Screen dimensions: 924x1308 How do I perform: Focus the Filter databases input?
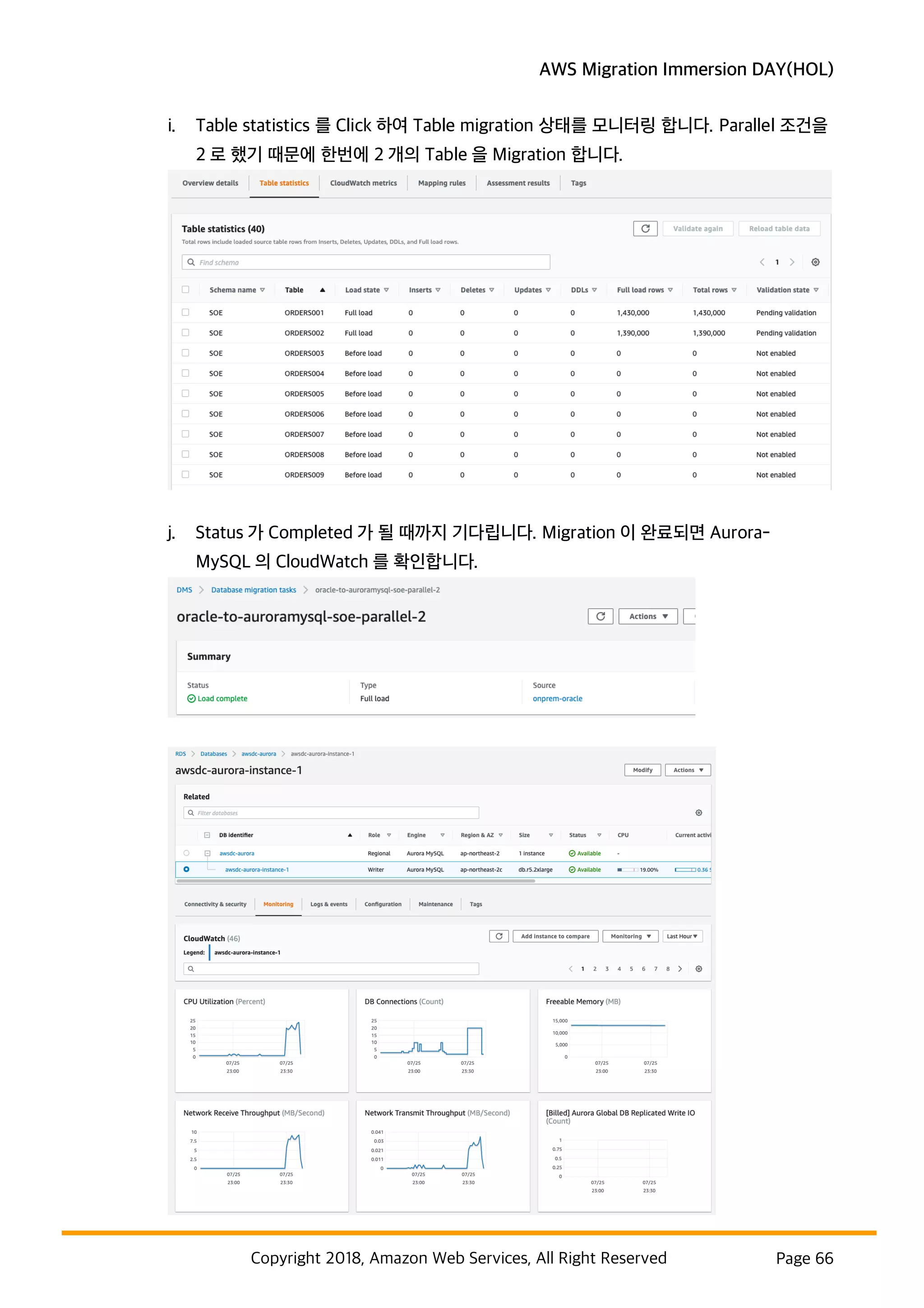coord(331,813)
